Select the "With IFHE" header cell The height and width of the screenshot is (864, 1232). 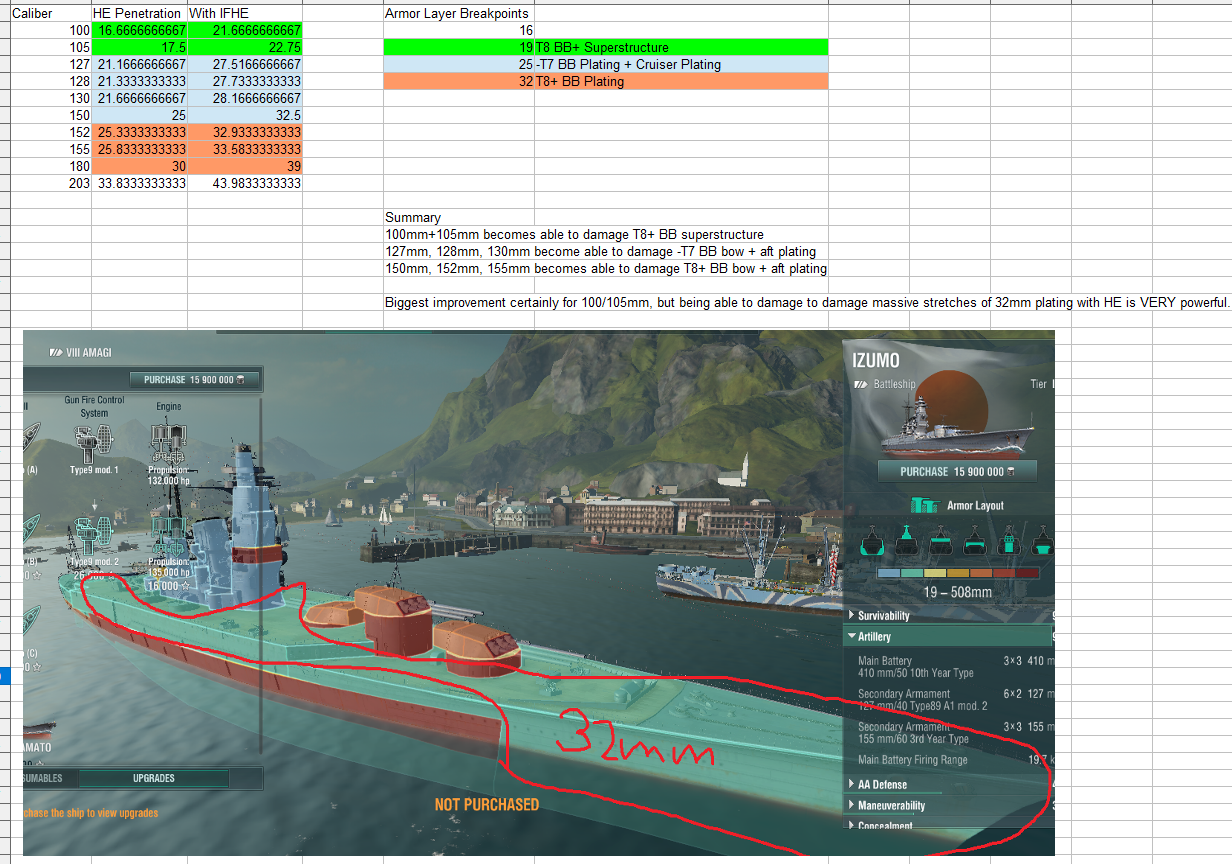pyautogui.click(x=245, y=14)
